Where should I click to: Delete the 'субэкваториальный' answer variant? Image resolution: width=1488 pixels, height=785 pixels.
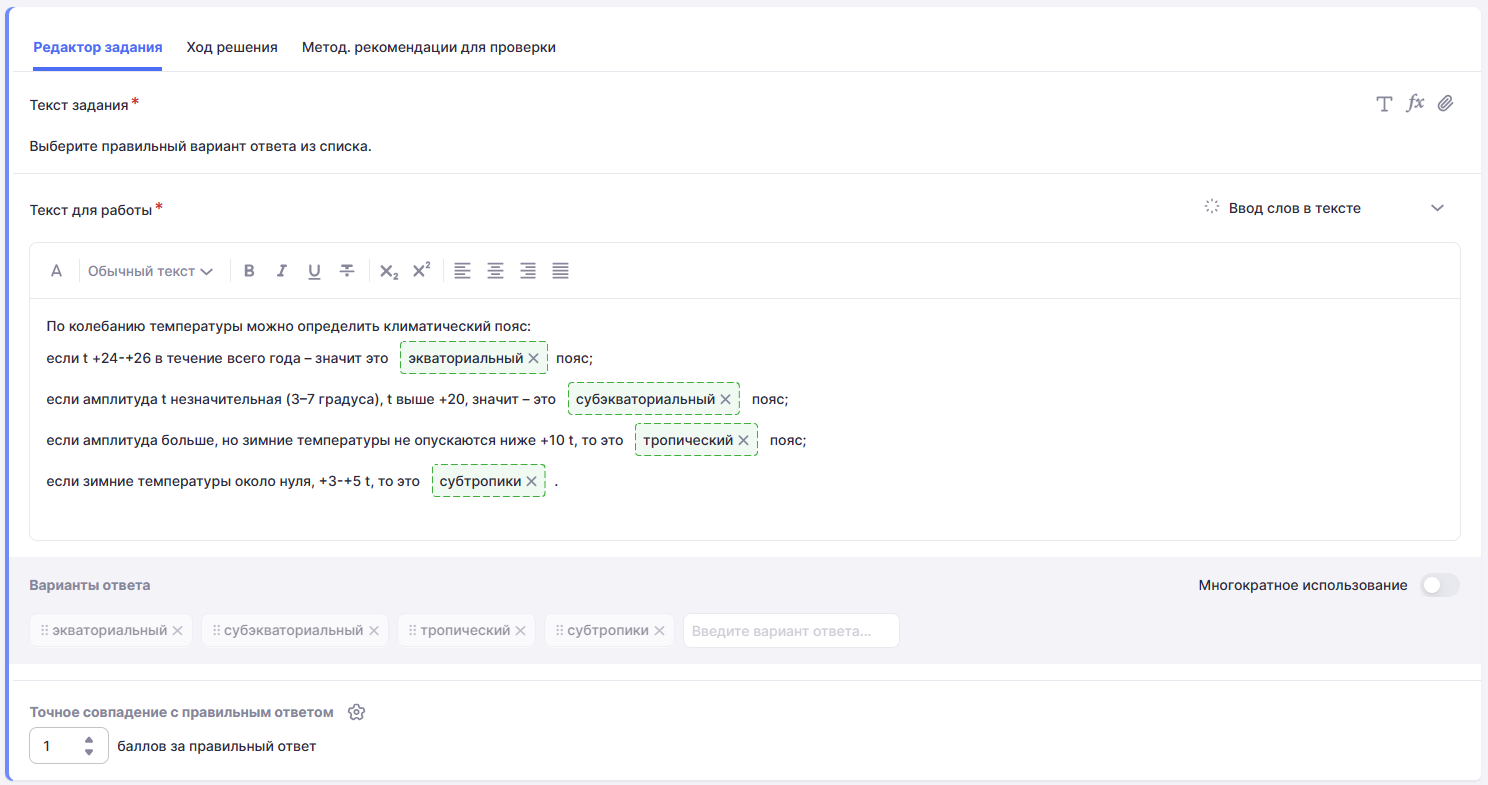(x=373, y=631)
